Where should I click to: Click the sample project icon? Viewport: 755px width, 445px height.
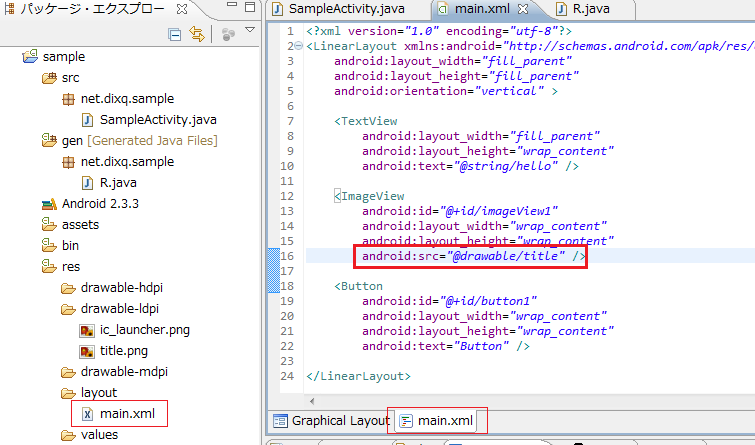(x=30, y=56)
